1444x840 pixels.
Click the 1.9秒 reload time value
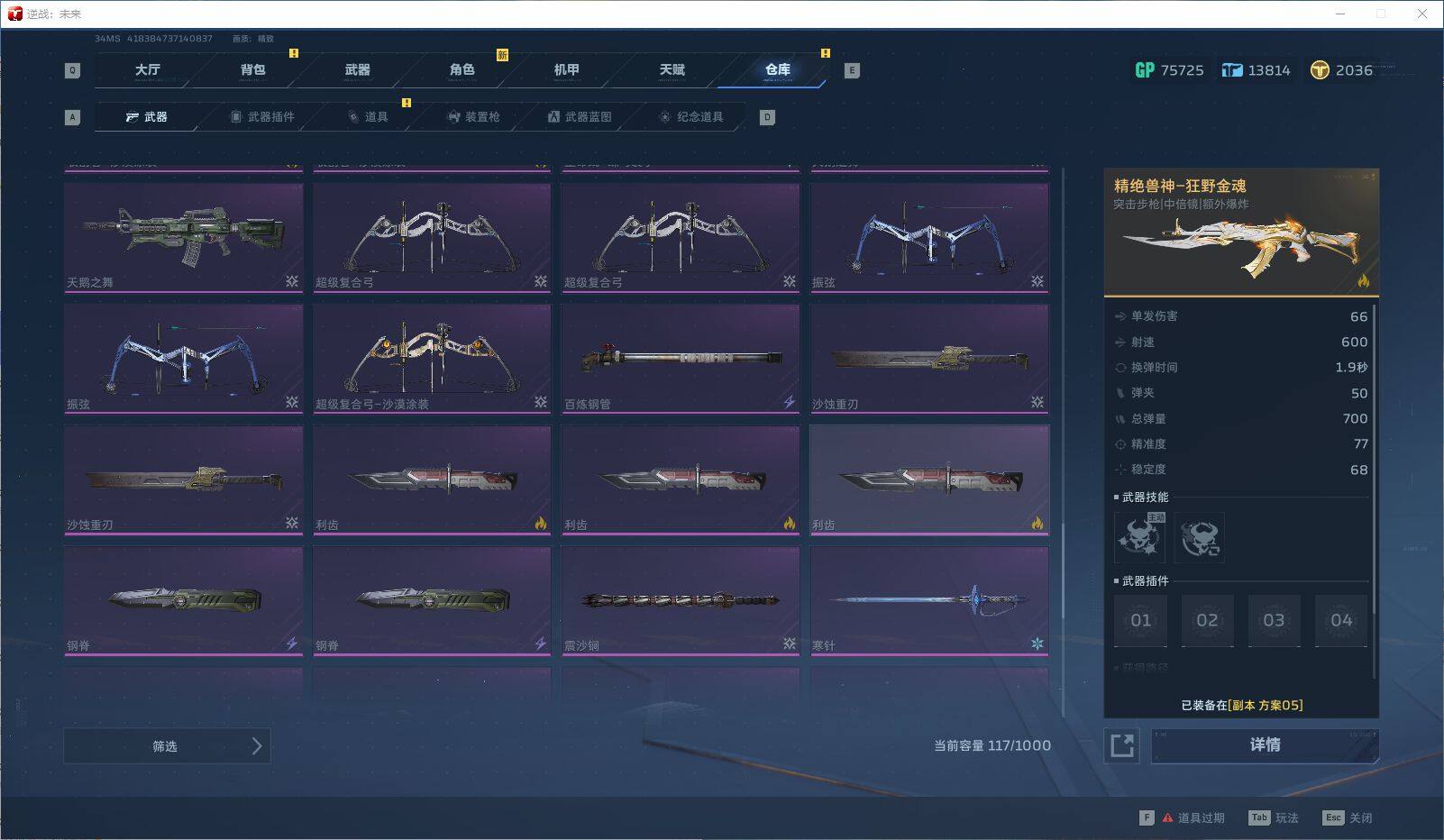[1351, 368]
